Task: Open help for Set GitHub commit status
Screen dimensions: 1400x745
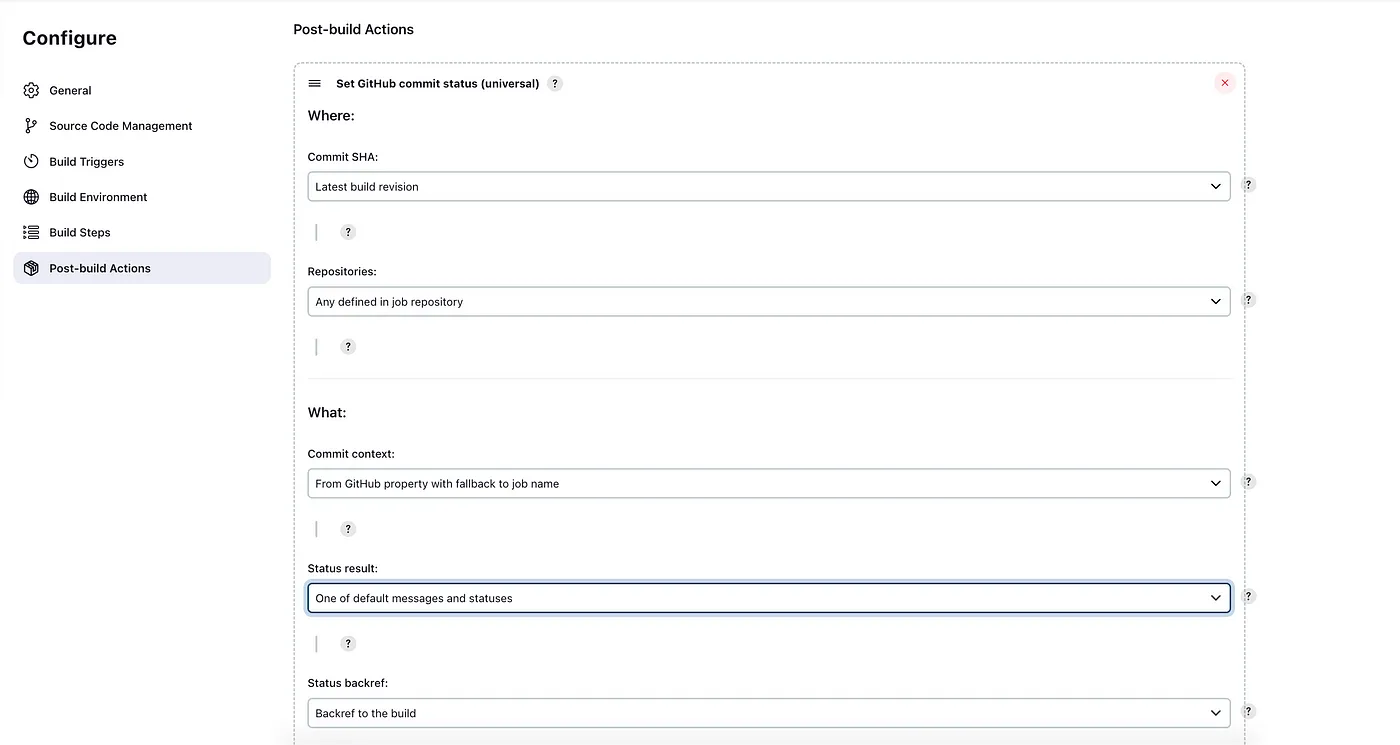Action: [555, 83]
